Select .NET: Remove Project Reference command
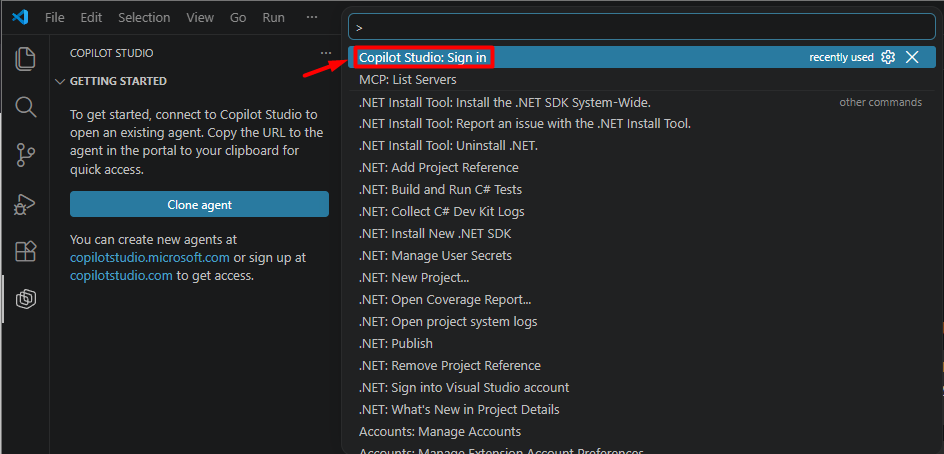 642,365
